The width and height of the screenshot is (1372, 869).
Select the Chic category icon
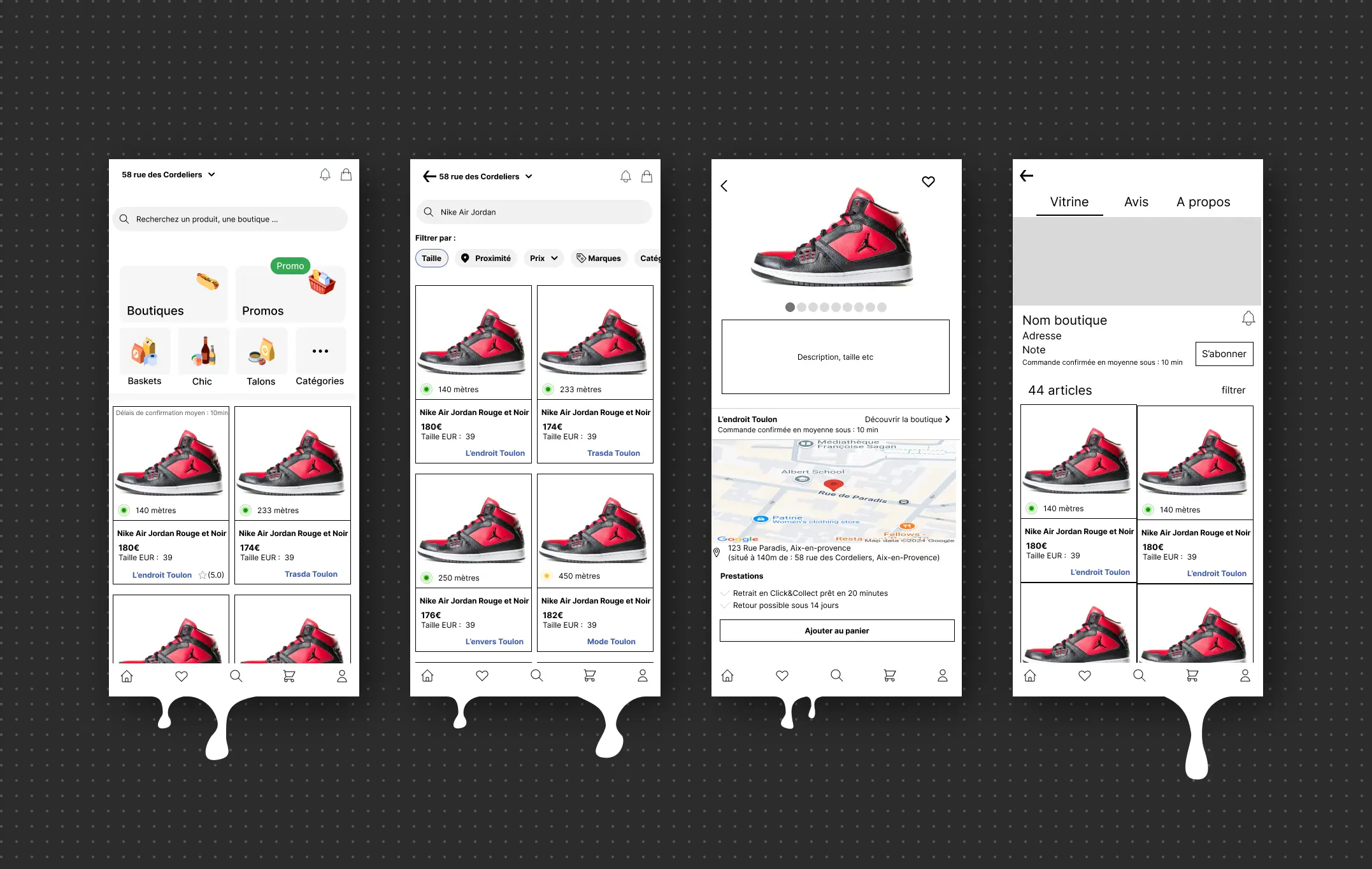coord(203,351)
